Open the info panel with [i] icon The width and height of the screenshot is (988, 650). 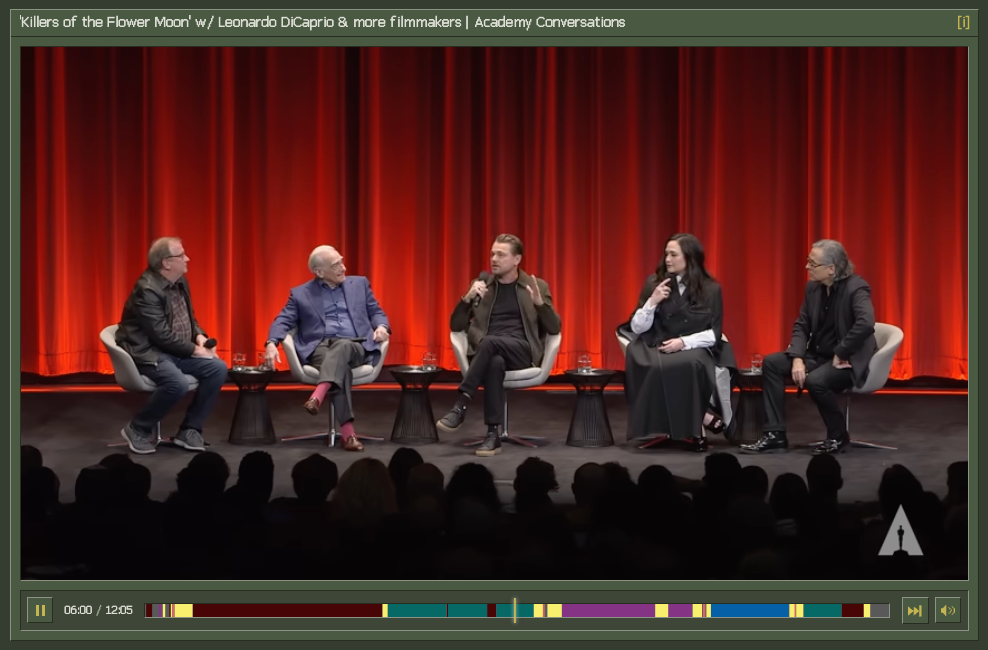coord(963,22)
